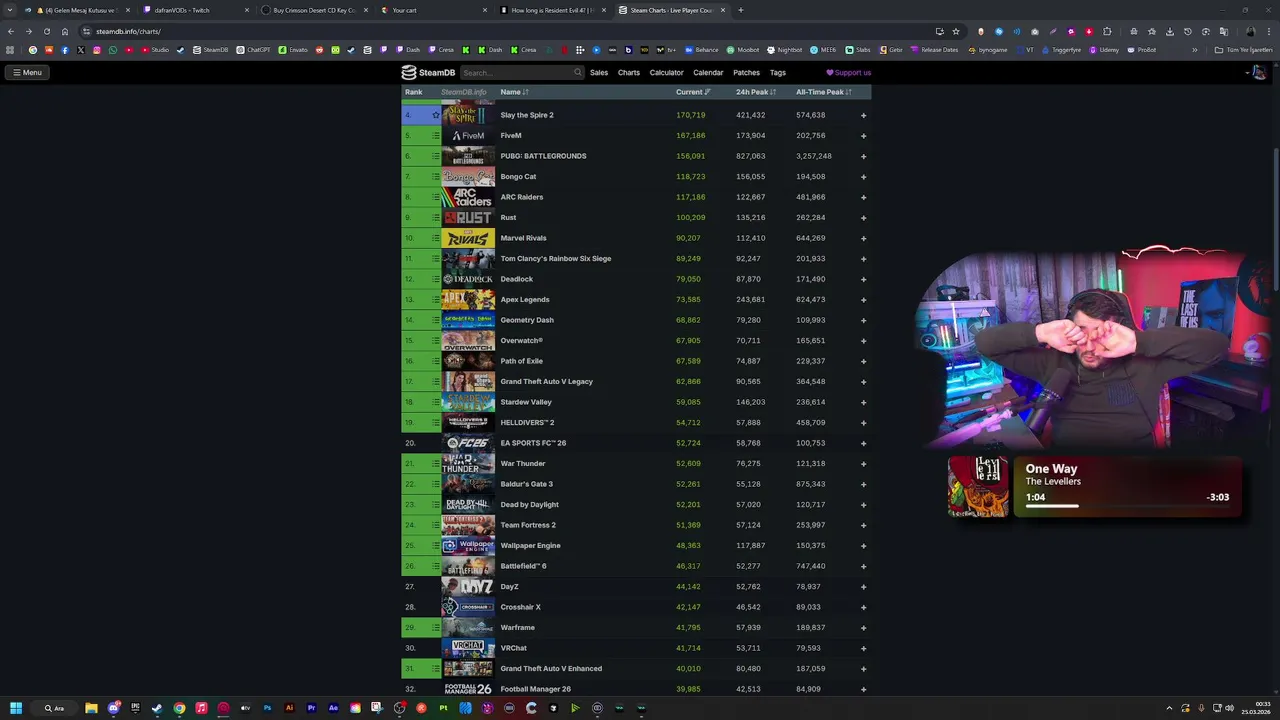Open the Tom Clancy's Rainbow Six Siege link
1280x720 pixels.
pos(556,258)
